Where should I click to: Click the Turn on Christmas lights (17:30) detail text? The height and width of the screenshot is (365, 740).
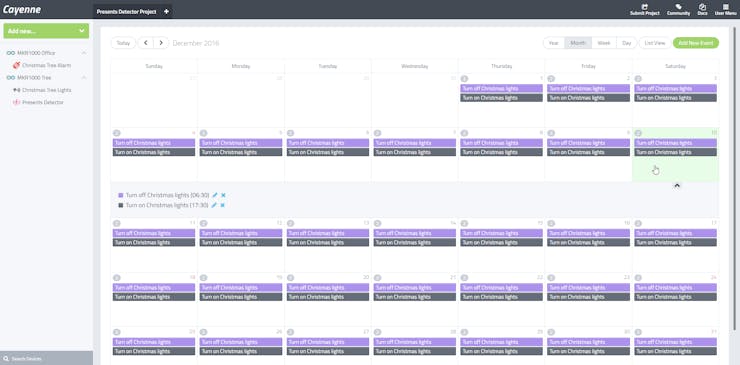[167, 205]
